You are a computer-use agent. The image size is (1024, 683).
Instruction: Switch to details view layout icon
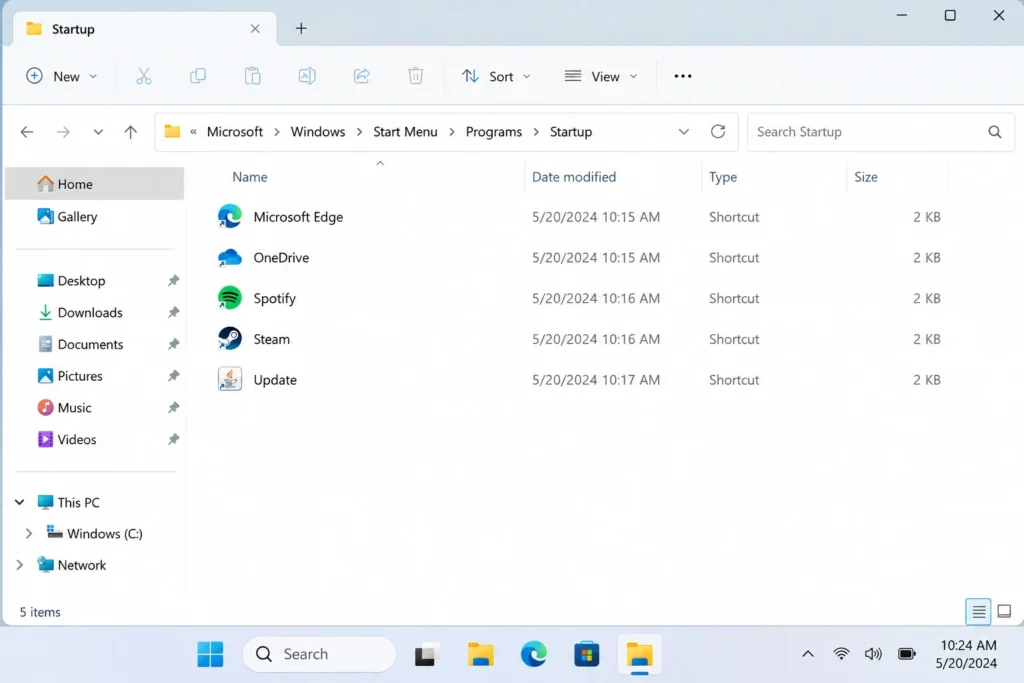click(x=978, y=612)
